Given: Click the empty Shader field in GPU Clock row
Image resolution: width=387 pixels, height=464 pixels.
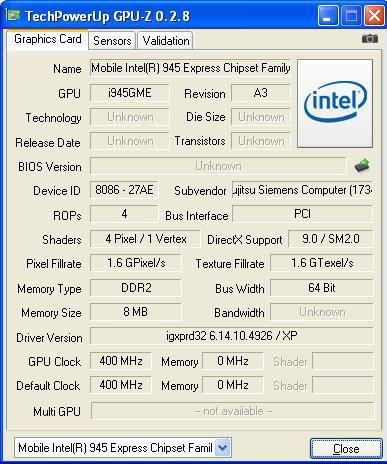Looking at the screenshot, I should point(343,361).
